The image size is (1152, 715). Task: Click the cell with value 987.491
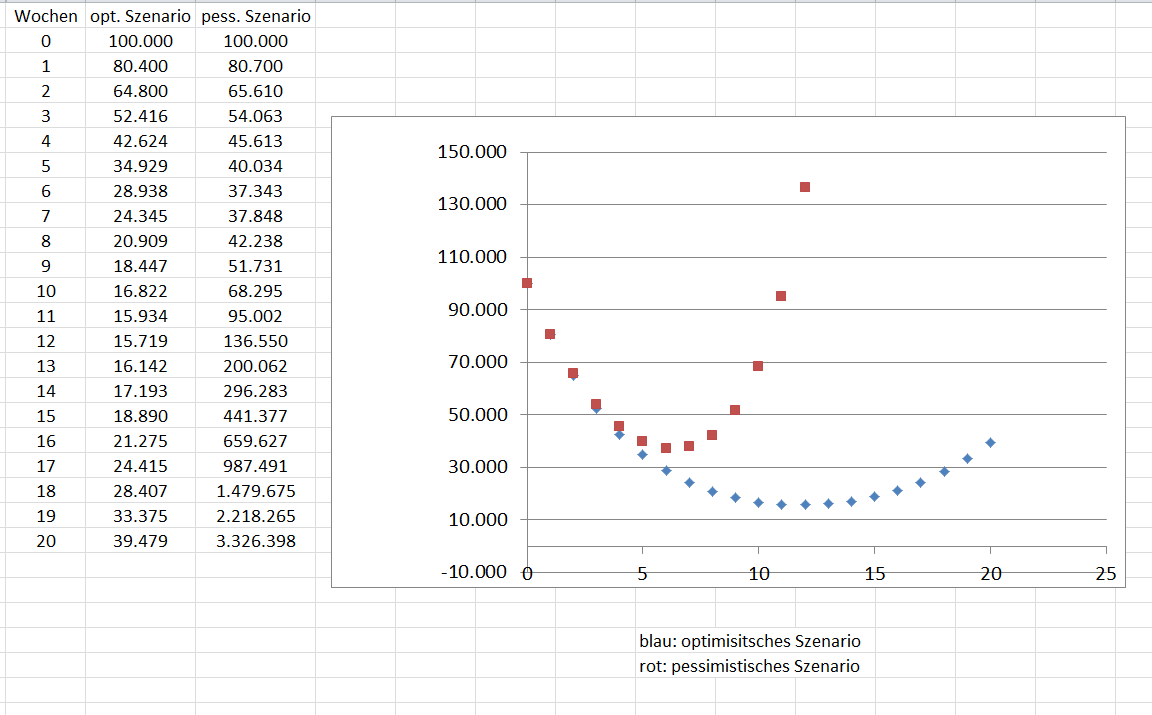[x=255, y=466]
